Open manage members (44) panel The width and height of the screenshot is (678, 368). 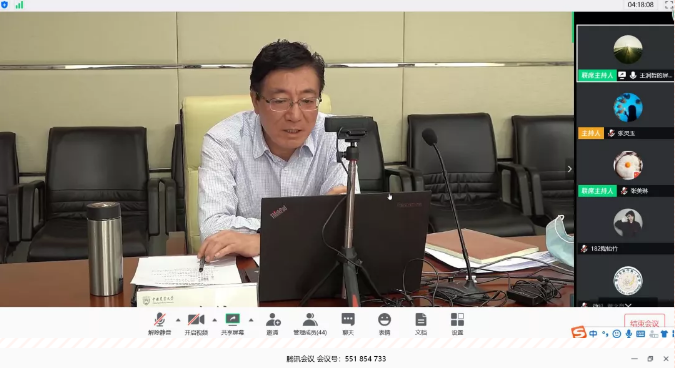coord(310,324)
